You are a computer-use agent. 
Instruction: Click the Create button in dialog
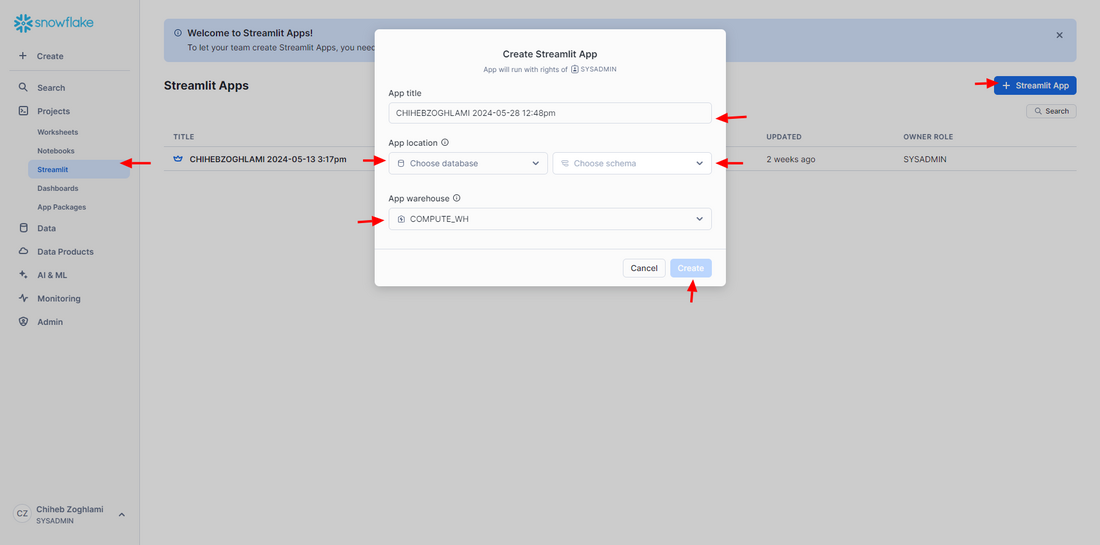click(x=691, y=268)
